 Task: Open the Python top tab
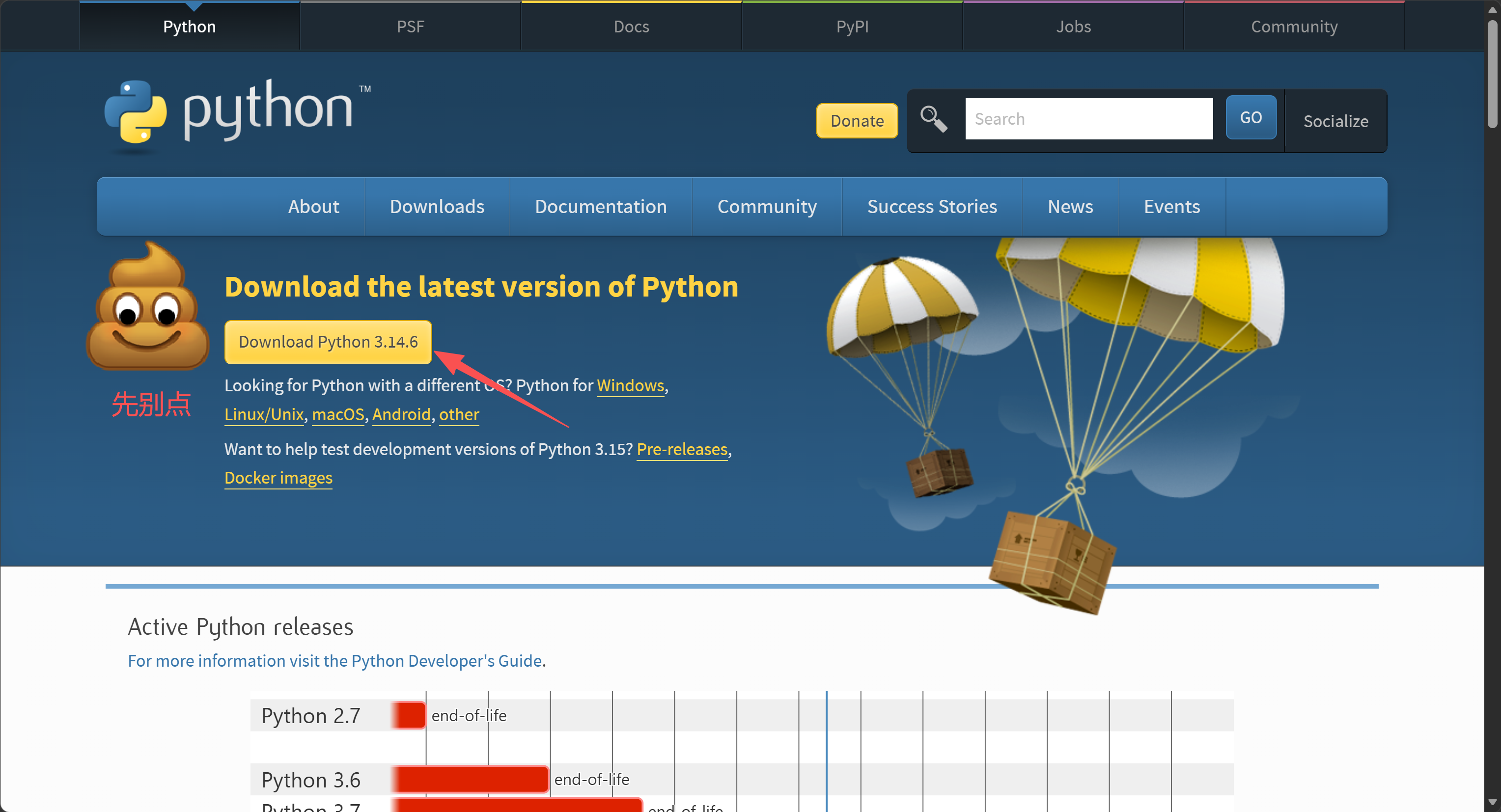coord(190,26)
